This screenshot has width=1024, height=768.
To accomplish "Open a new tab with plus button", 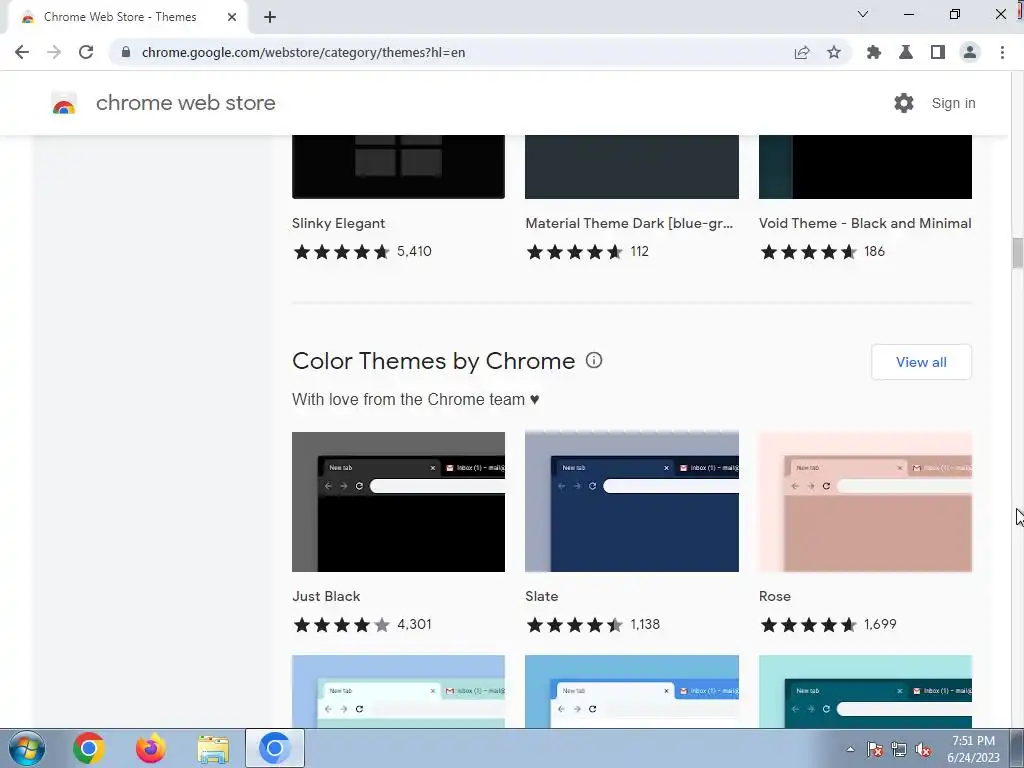I will (270, 17).
